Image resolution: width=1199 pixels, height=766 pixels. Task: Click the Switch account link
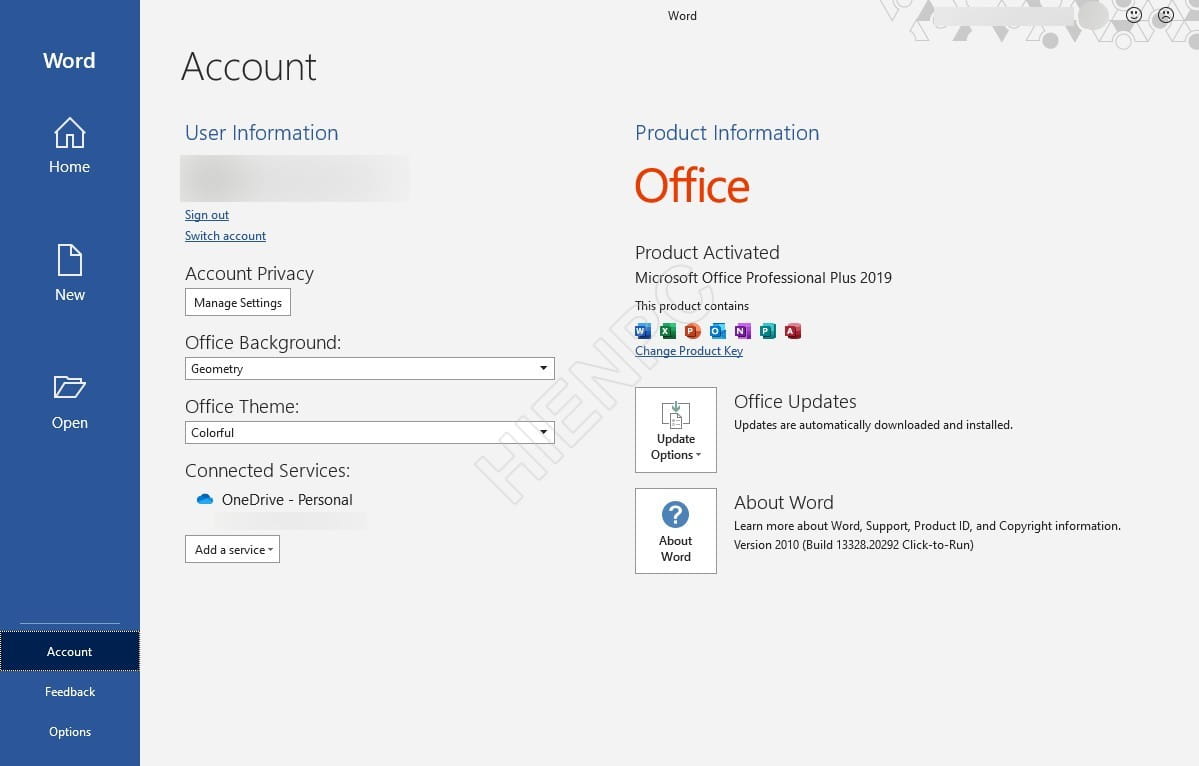(x=225, y=236)
